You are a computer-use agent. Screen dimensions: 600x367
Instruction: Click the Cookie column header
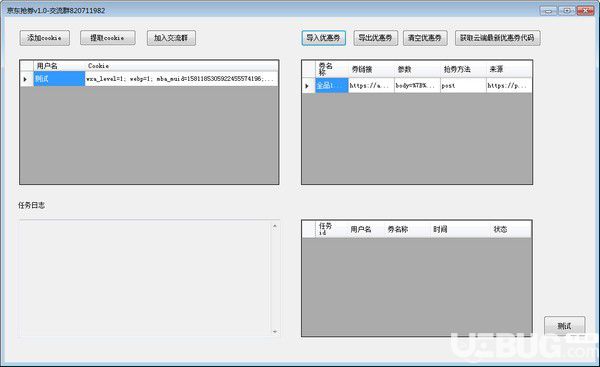tap(181, 66)
